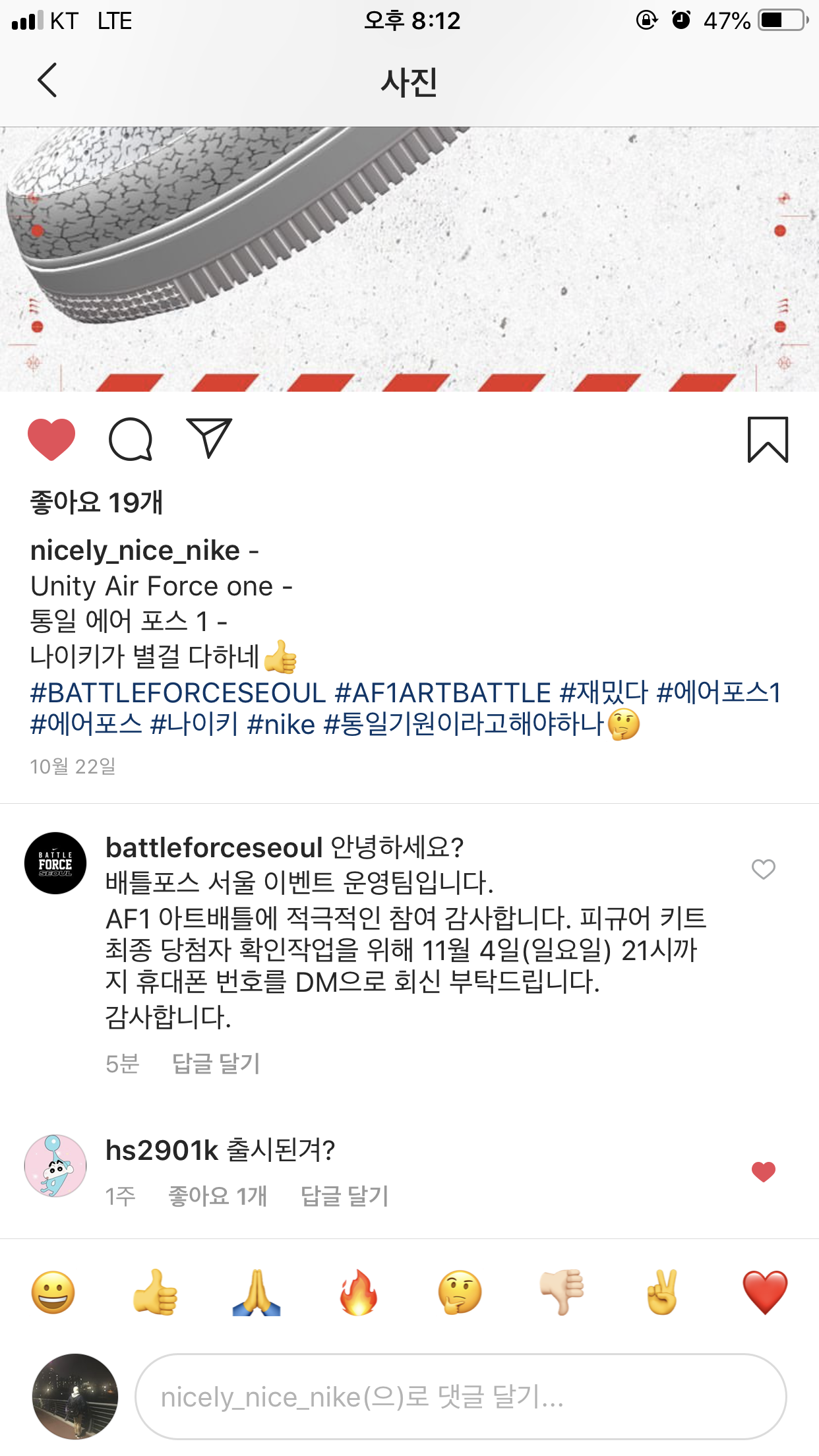The image size is (819, 1456).
Task: Insert fire emoji
Action: tap(358, 1292)
